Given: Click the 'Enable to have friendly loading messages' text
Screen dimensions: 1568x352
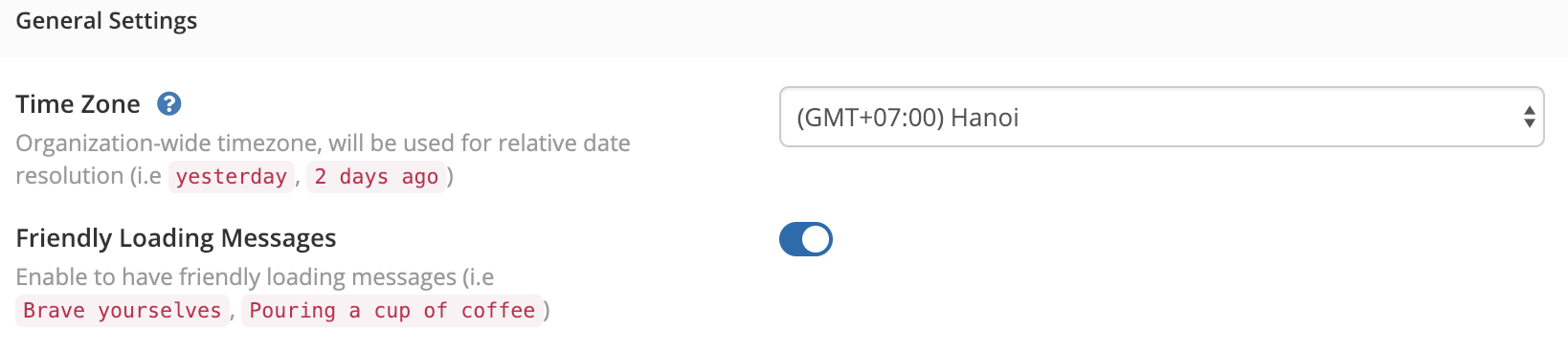Looking at the screenshot, I should pyautogui.click(x=255, y=277).
